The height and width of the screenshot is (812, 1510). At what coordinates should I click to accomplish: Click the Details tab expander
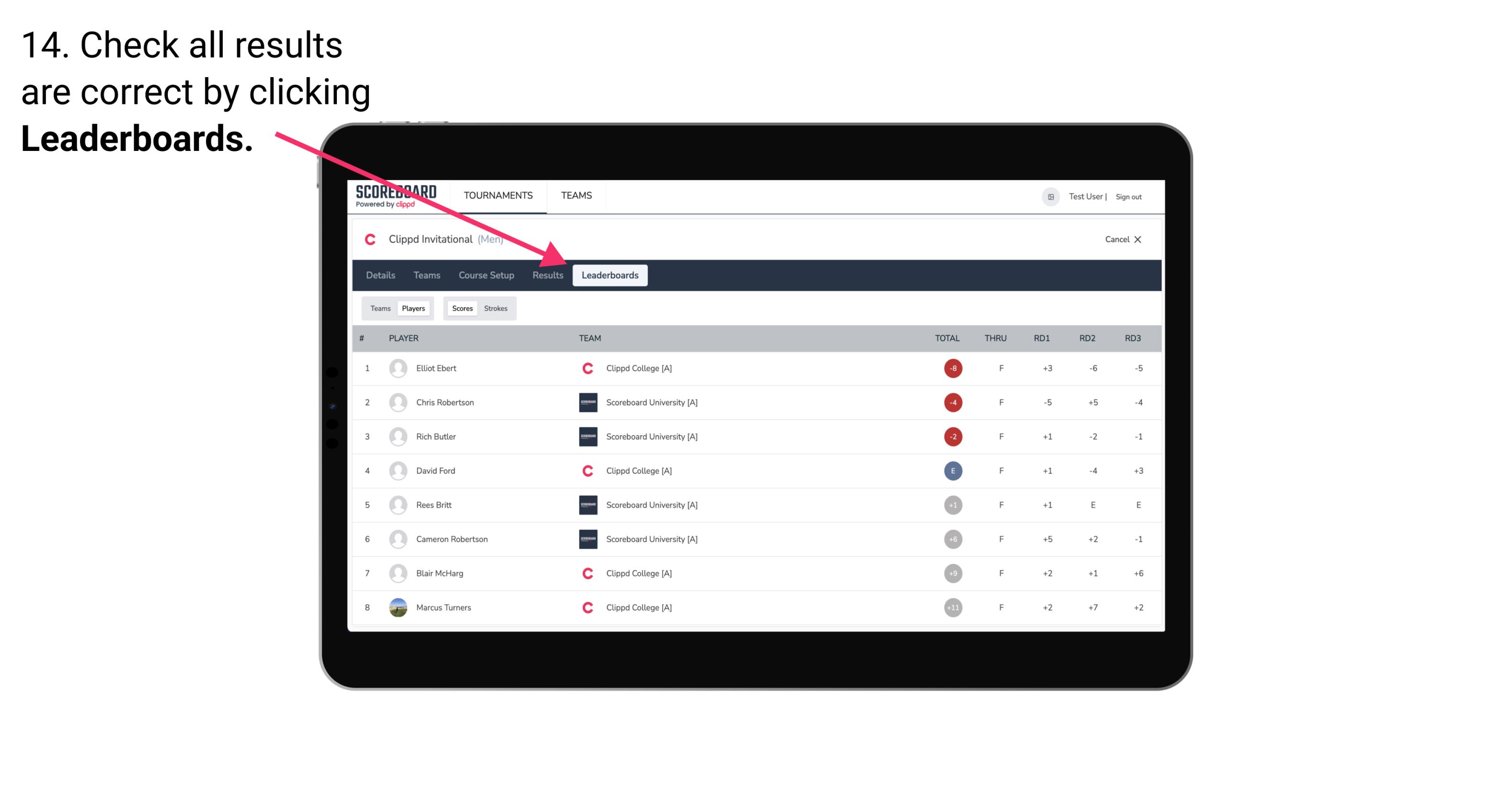pos(380,275)
